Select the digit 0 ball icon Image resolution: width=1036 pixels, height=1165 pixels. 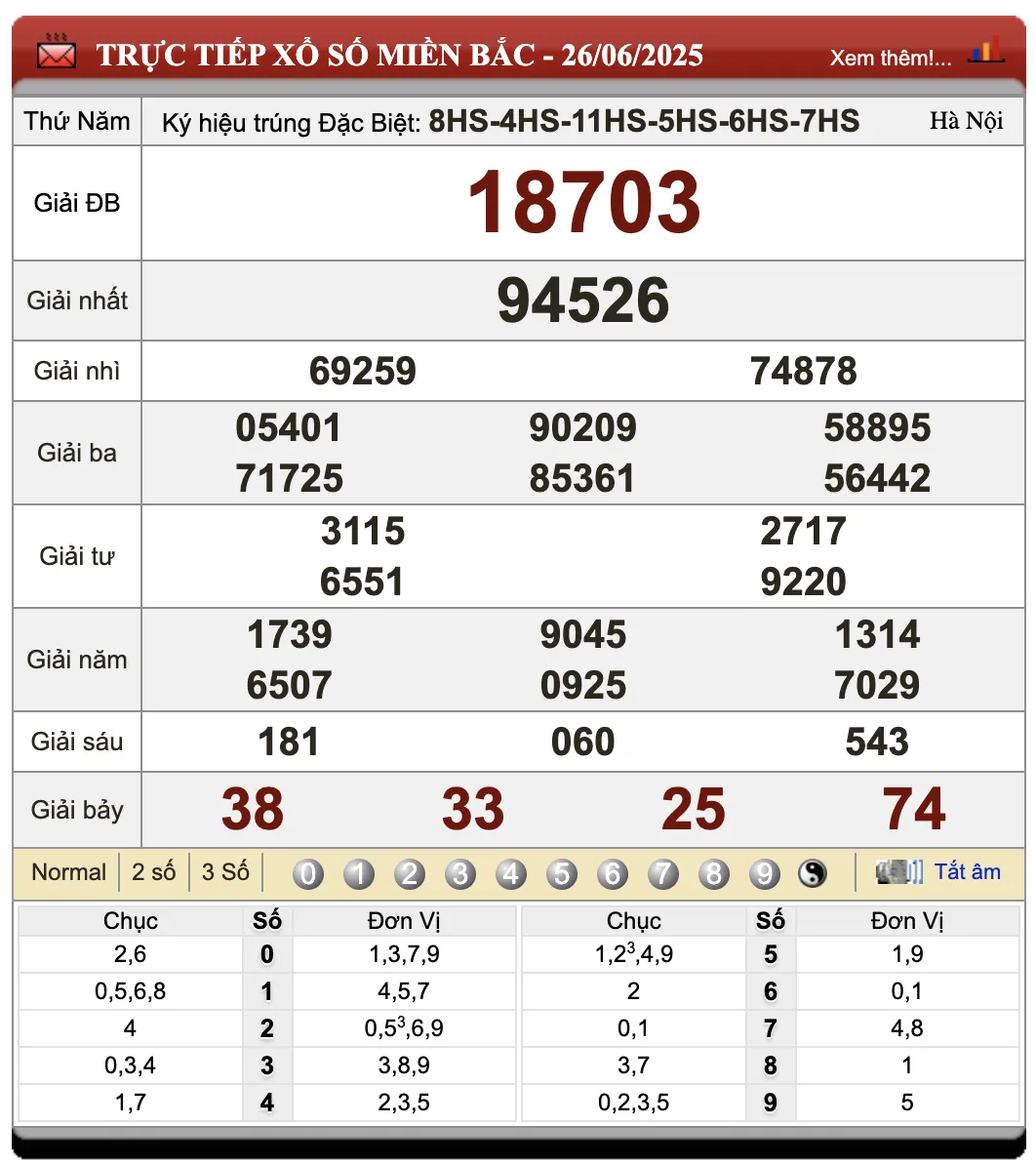[307, 873]
